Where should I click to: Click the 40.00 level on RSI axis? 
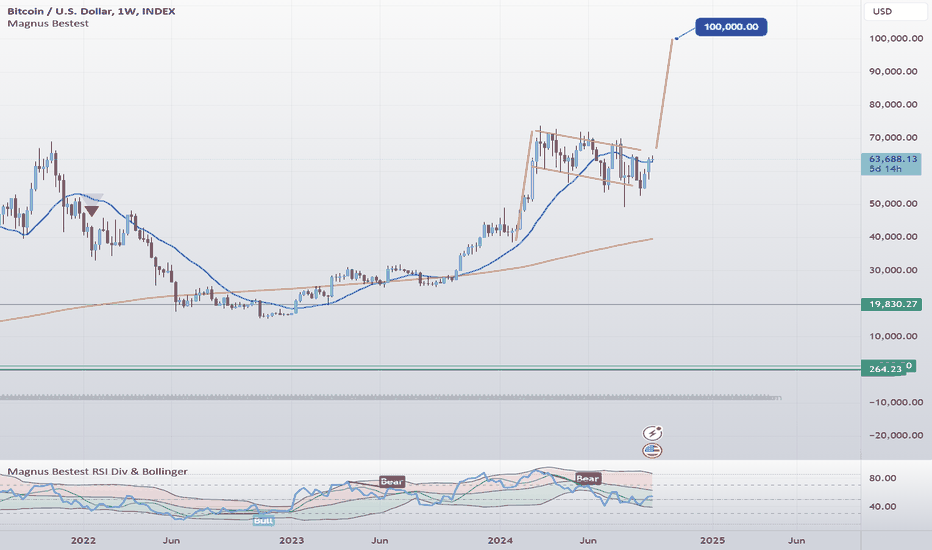click(x=883, y=507)
